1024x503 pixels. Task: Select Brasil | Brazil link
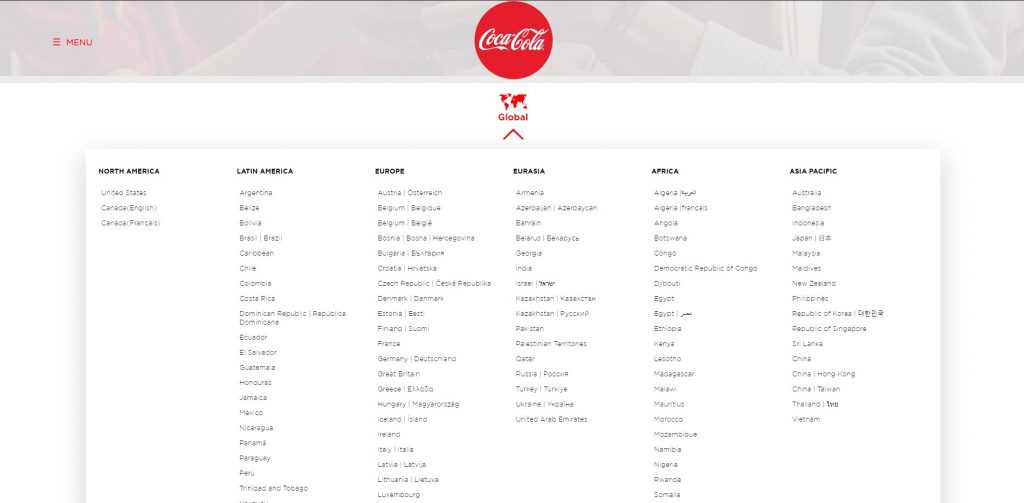(x=261, y=238)
